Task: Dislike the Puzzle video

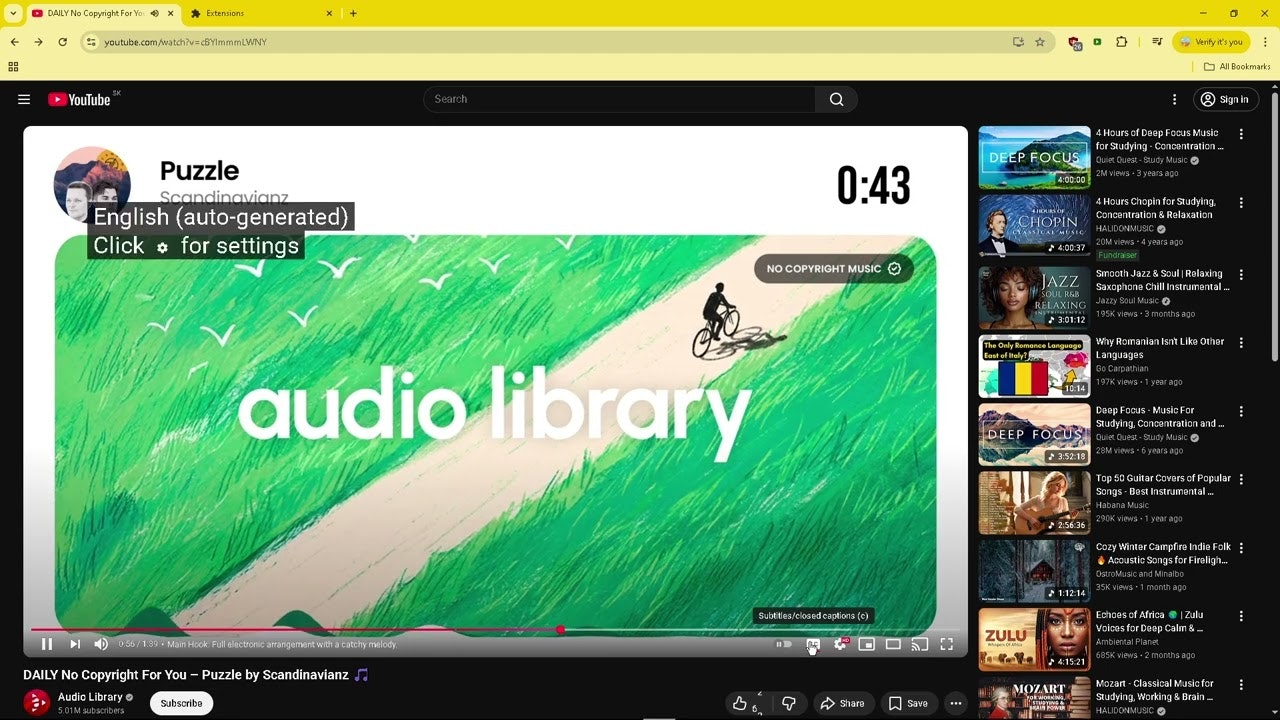Action: point(789,703)
